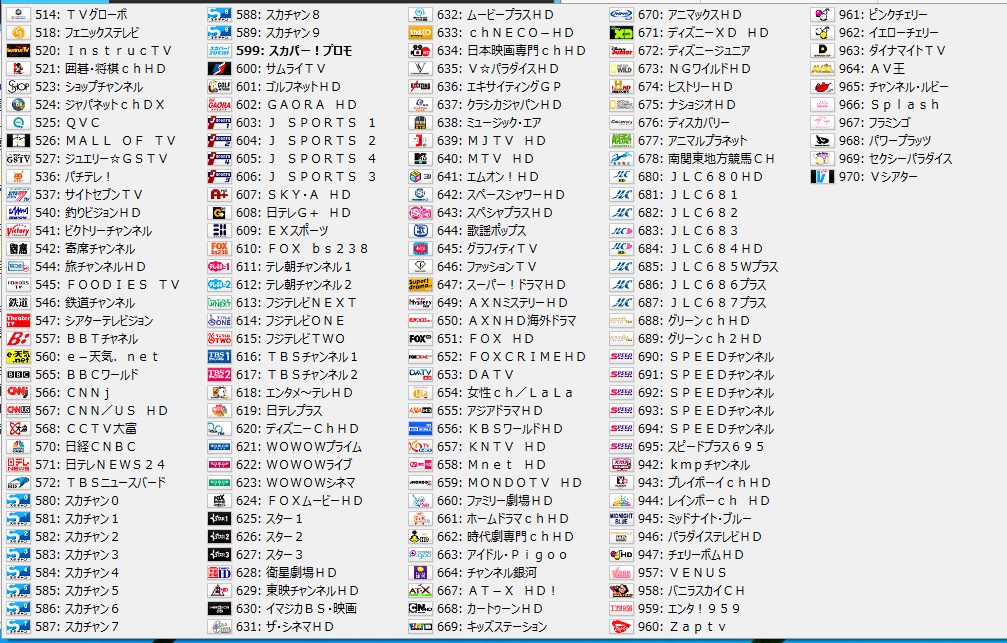
Task: Click the FOX bs238 channel logo
Action: coord(219,249)
